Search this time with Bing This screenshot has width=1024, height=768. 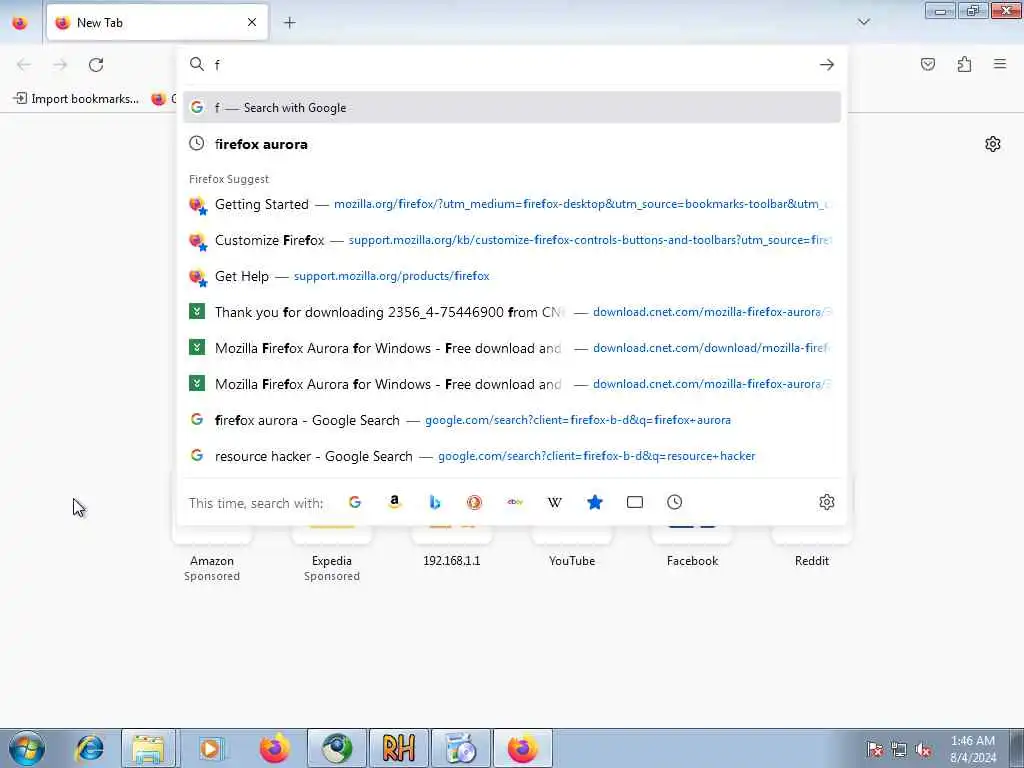435,502
